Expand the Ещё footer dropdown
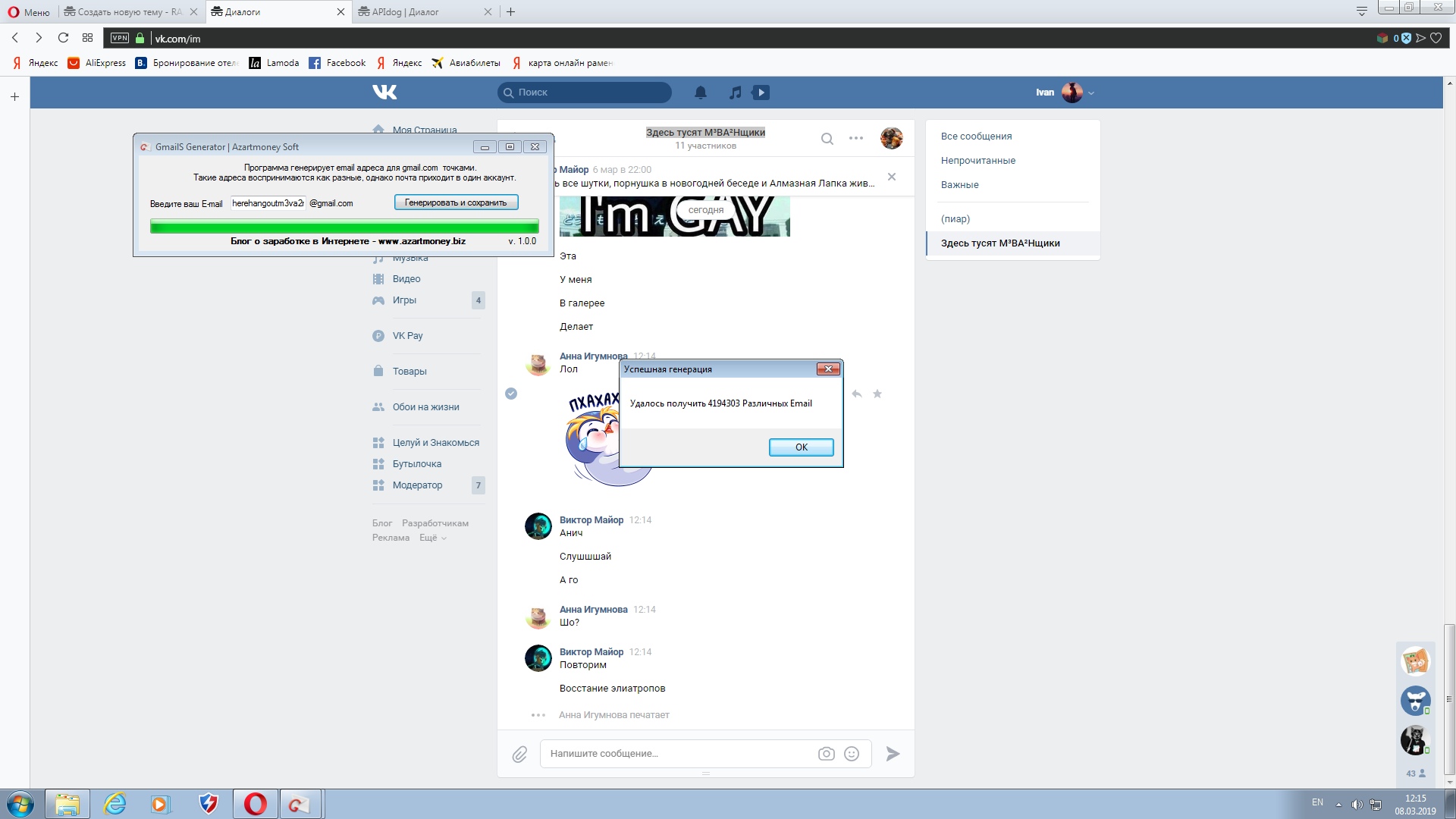Image resolution: width=1456 pixels, height=819 pixels. coord(433,538)
